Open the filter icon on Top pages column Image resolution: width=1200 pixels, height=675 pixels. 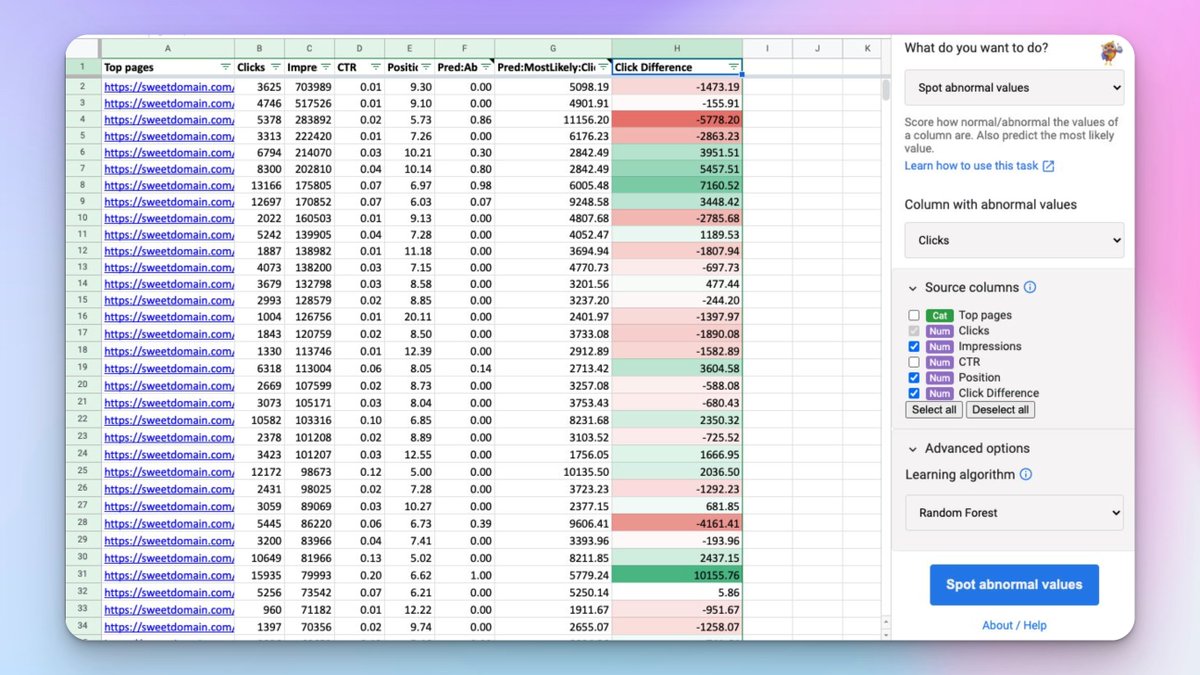226,67
